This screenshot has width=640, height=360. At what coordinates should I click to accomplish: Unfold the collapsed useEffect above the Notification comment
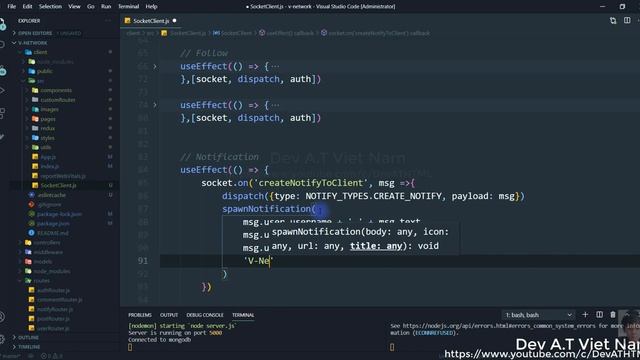pyautogui.click(x=155, y=105)
